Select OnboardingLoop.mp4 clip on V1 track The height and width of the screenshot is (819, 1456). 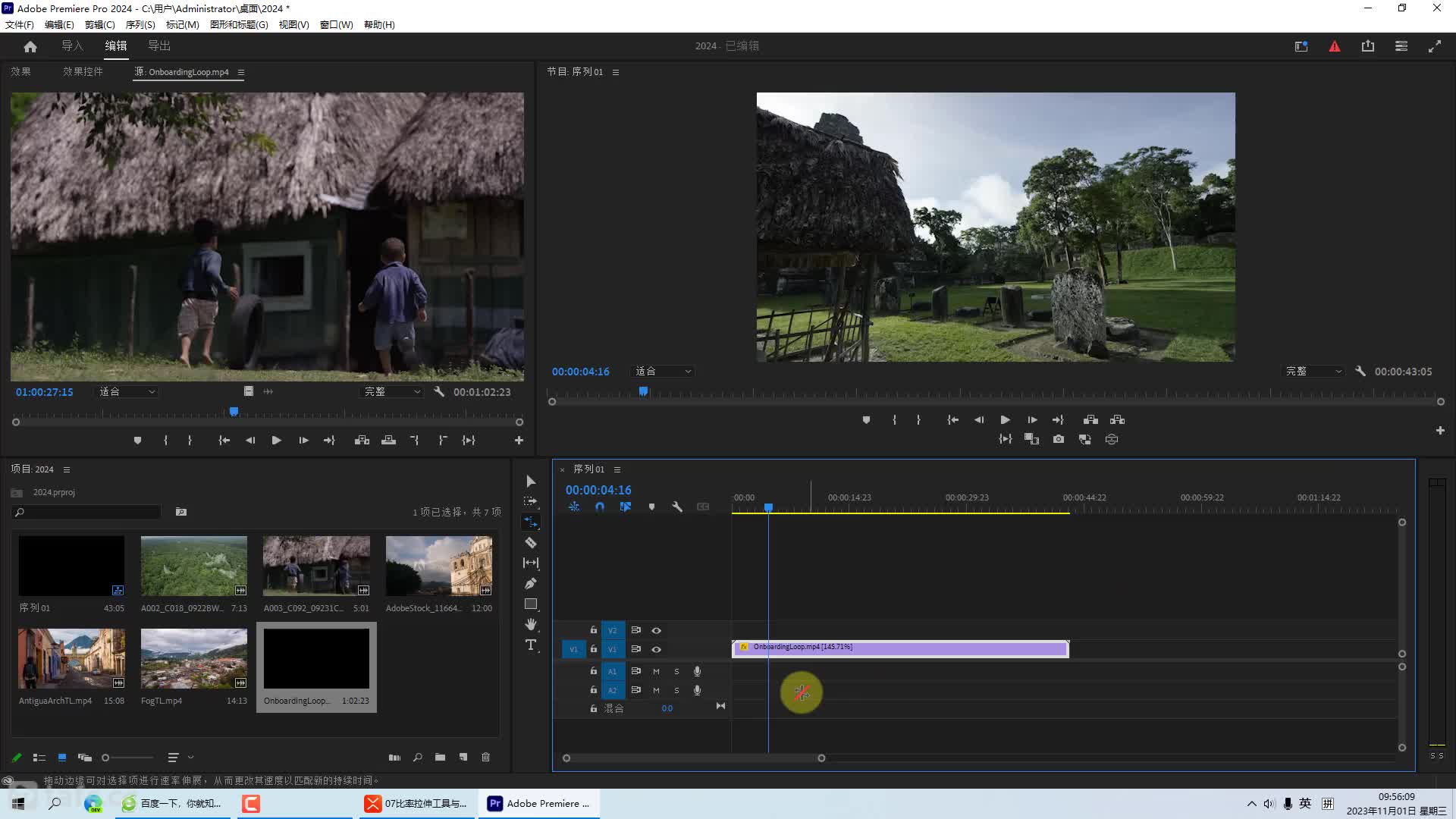click(x=900, y=648)
